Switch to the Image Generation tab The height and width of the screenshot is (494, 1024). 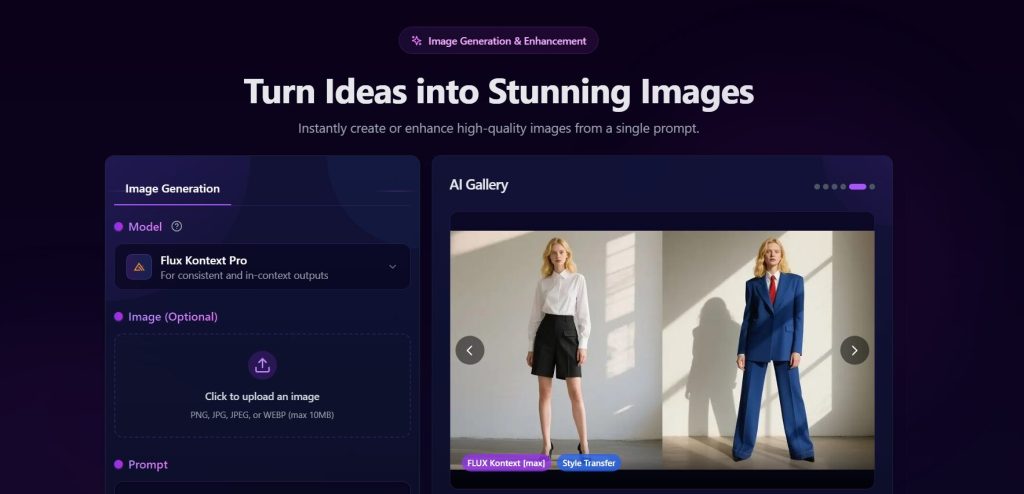click(172, 189)
